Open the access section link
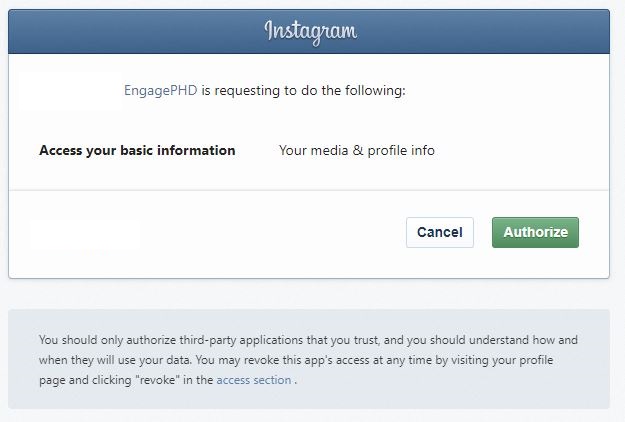This screenshot has width=625, height=422. click(254, 380)
